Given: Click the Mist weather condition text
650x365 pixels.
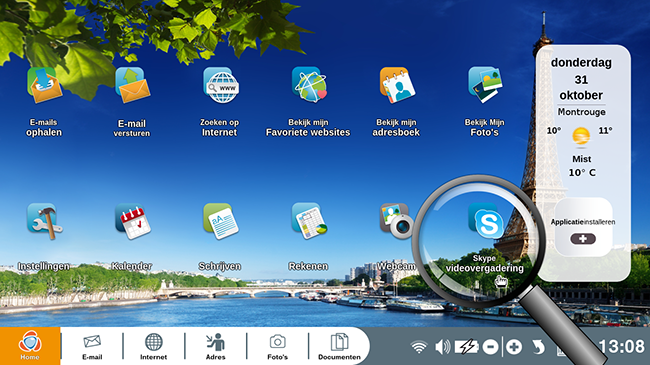Looking at the screenshot, I should [582, 159].
